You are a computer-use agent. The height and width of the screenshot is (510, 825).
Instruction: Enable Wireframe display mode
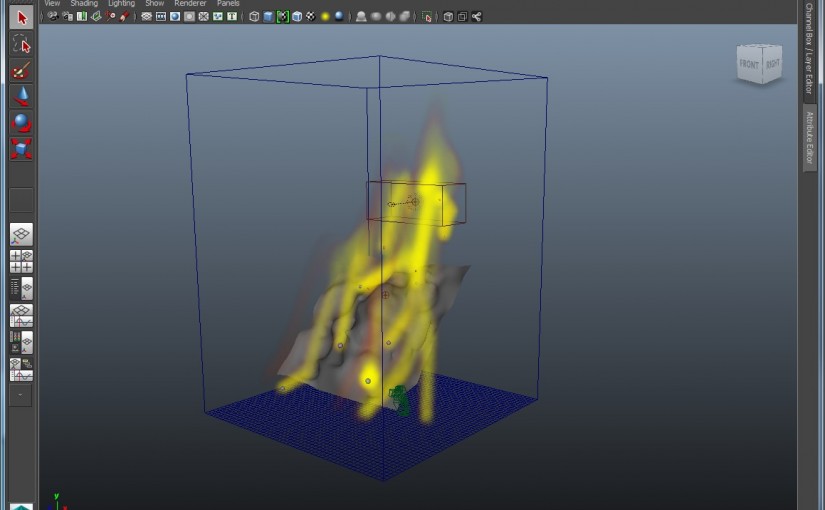[x=254, y=16]
